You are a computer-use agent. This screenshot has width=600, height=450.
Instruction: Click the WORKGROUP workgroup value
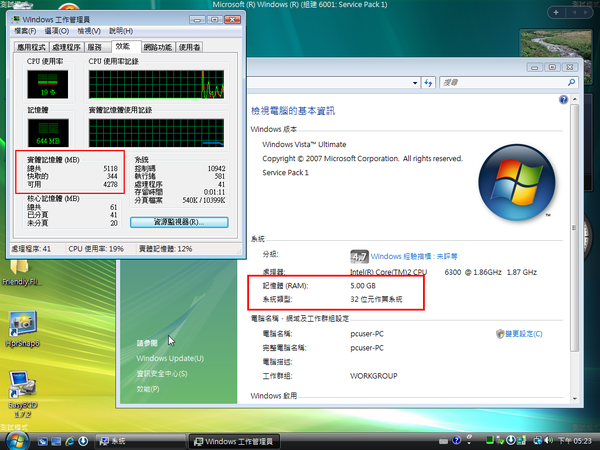373,376
